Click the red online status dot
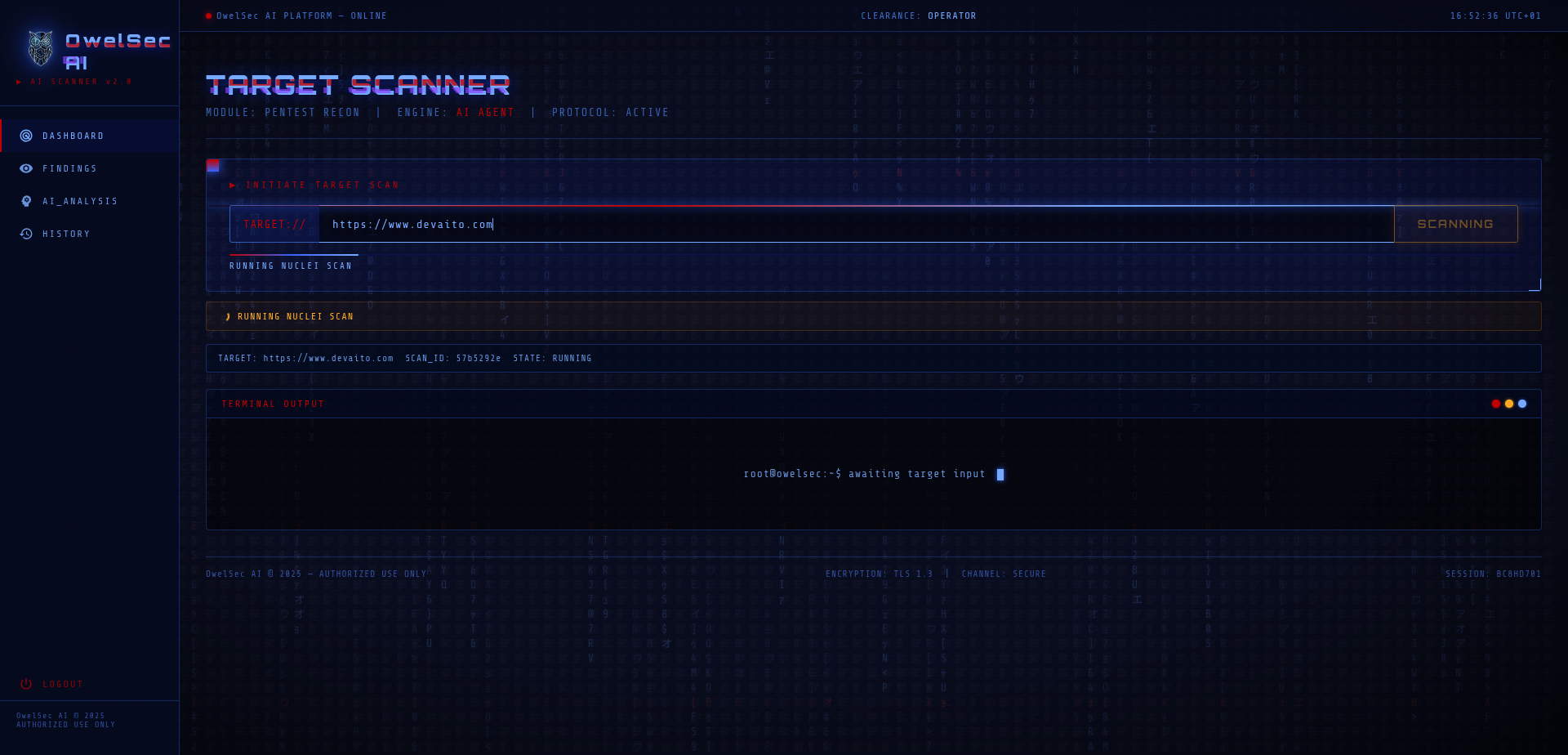The height and width of the screenshot is (755, 1568). [x=209, y=16]
